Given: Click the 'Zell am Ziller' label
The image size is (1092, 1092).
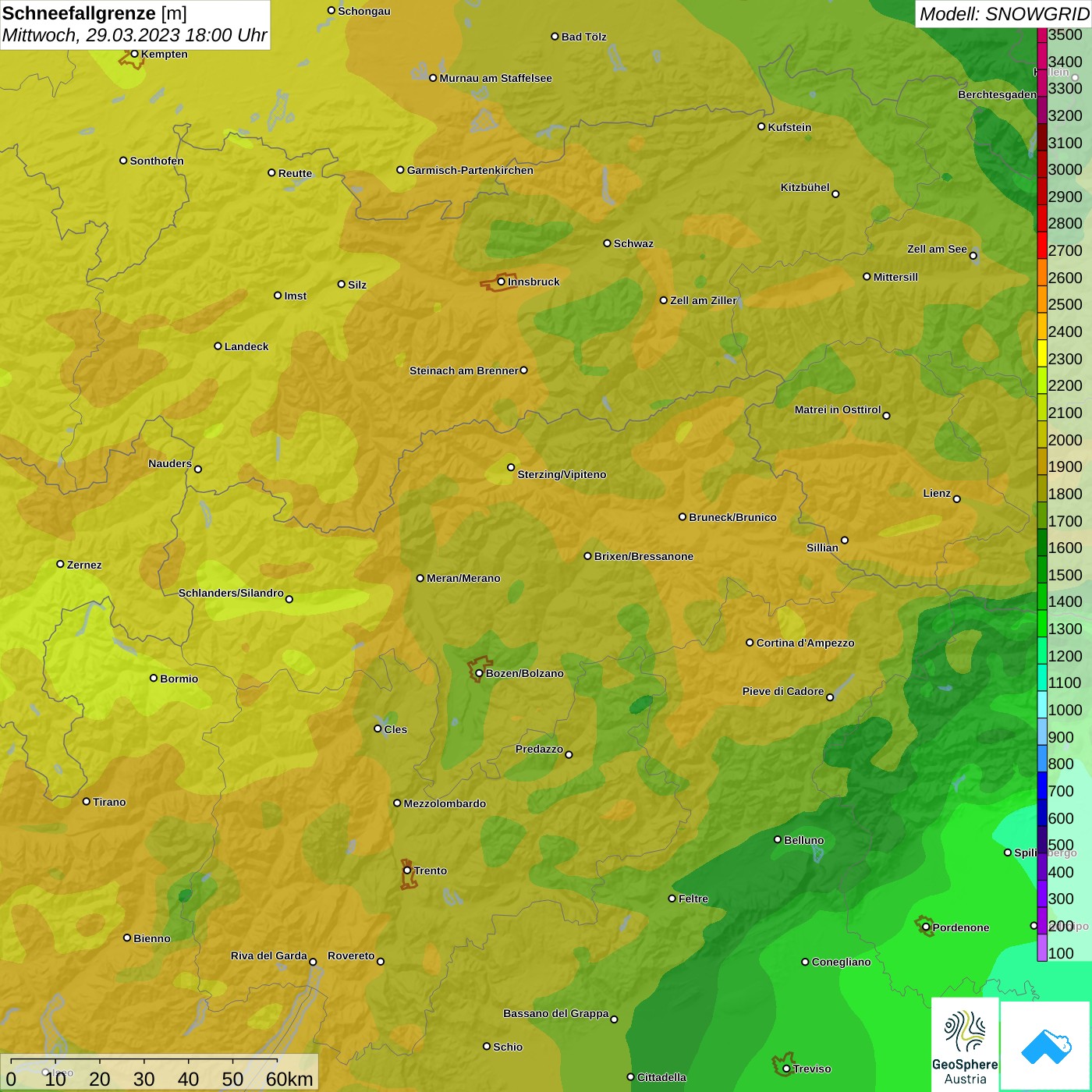Looking at the screenshot, I should click(703, 300).
